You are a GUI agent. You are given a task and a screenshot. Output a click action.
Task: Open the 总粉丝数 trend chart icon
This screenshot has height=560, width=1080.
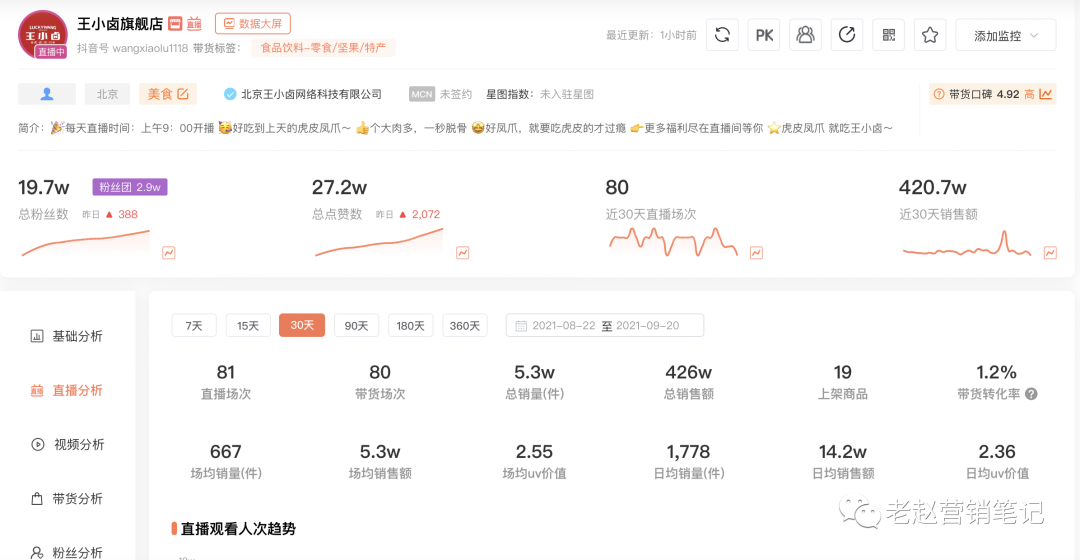point(169,253)
